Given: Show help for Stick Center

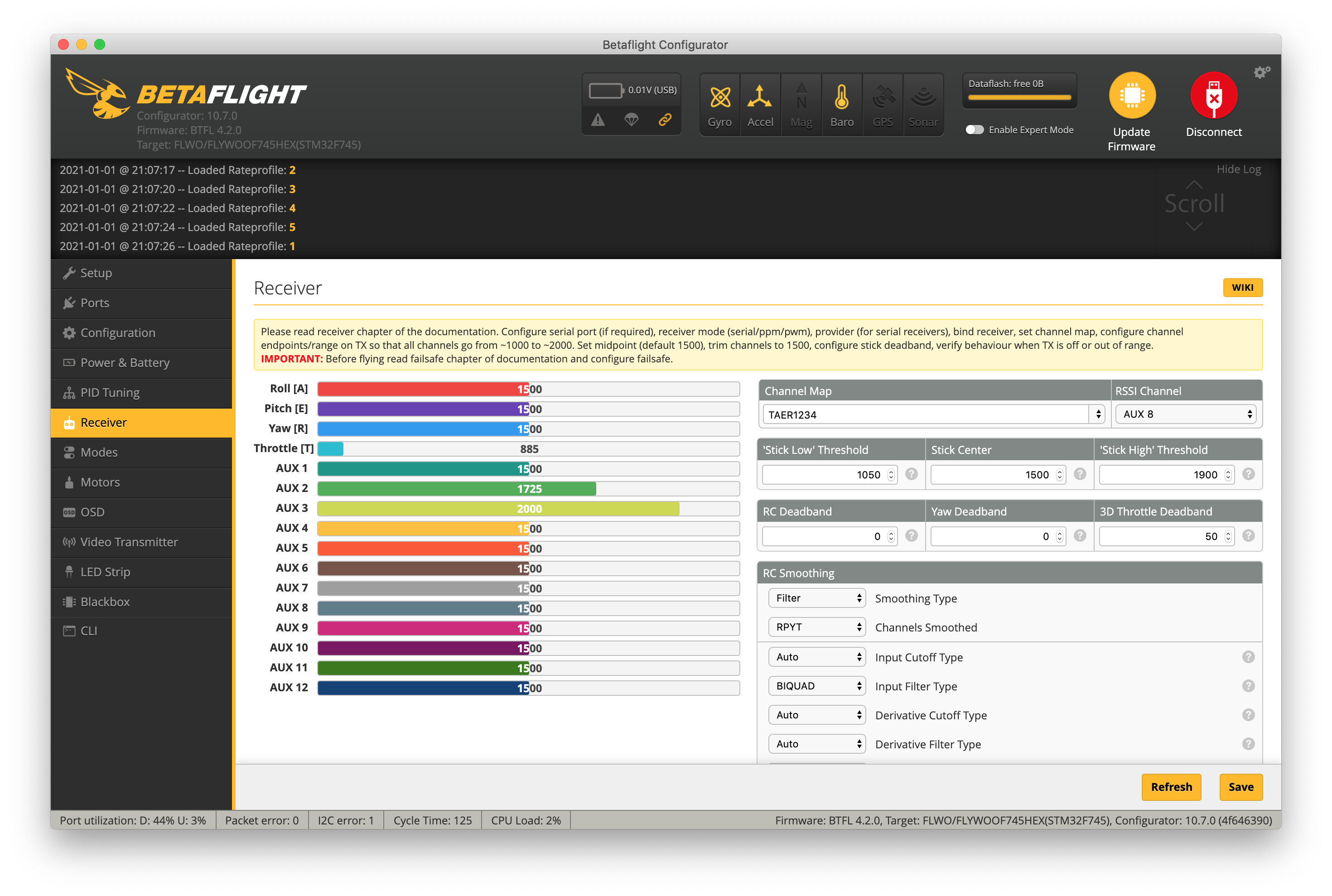Looking at the screenshot, I should click(x=1080, y=474).
